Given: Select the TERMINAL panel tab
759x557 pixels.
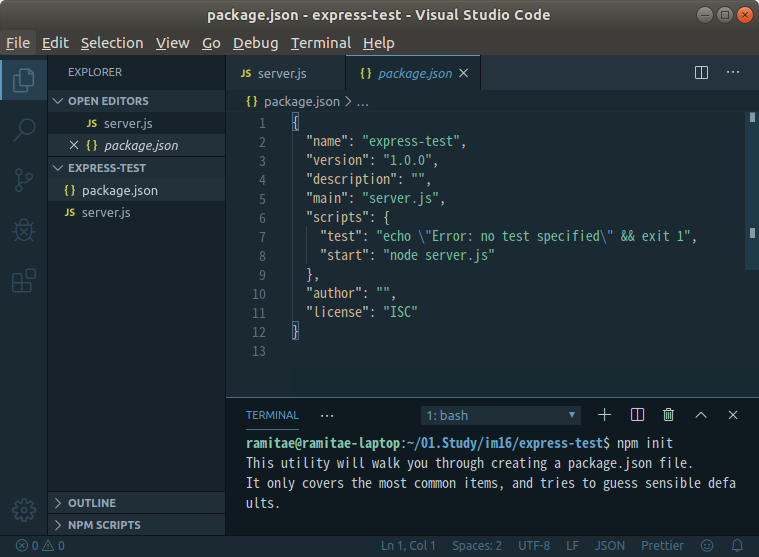Looking at the screenshot, I should tap(272, 415).
